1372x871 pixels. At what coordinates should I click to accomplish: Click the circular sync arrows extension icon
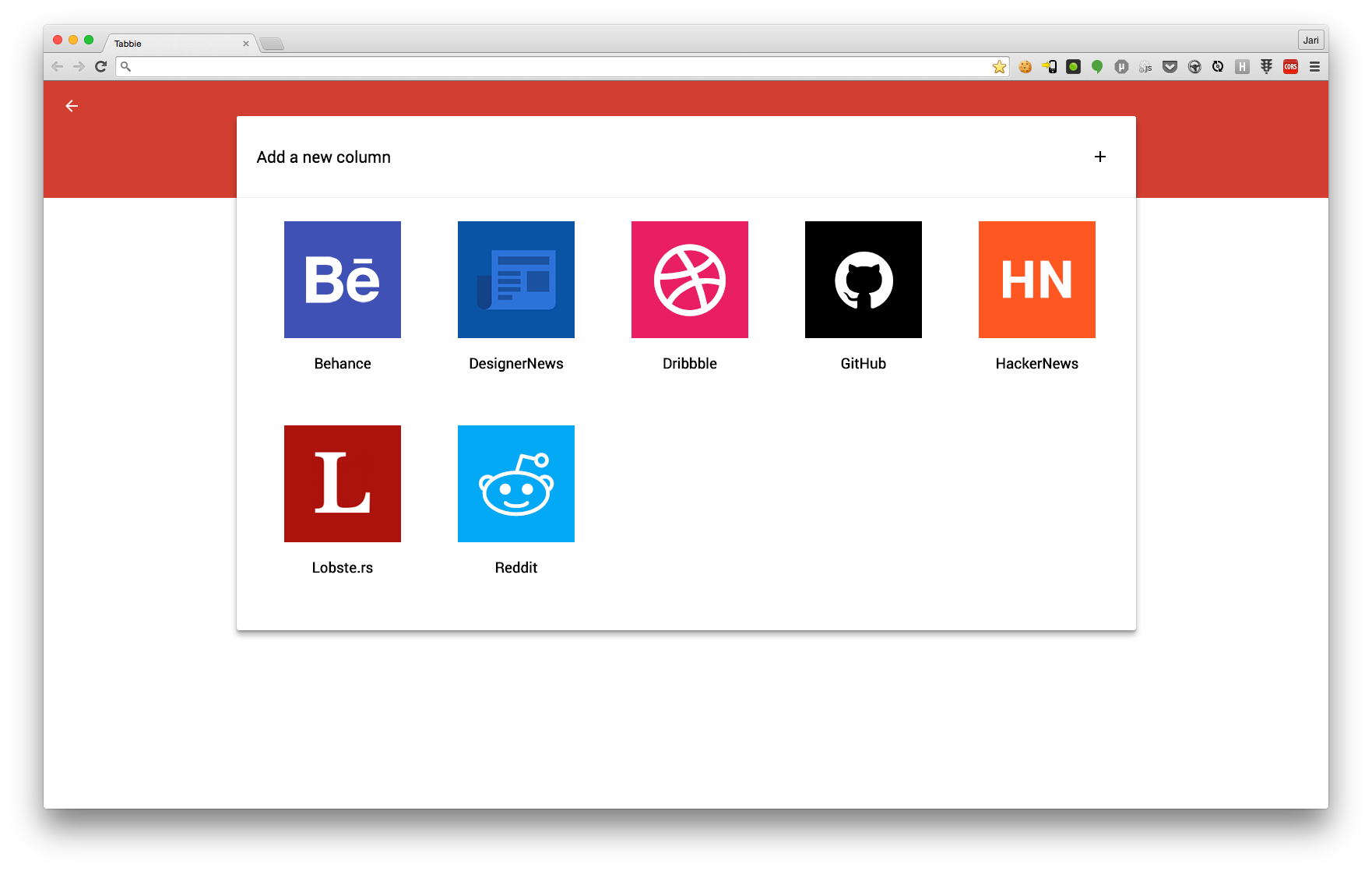tap(1218, 67)
